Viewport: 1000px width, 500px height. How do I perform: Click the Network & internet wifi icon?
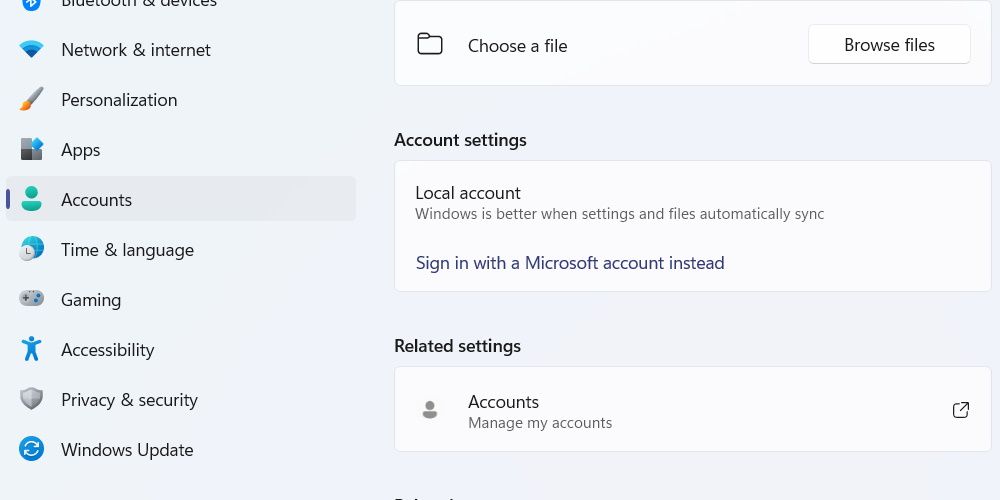(x=32, y=50)
